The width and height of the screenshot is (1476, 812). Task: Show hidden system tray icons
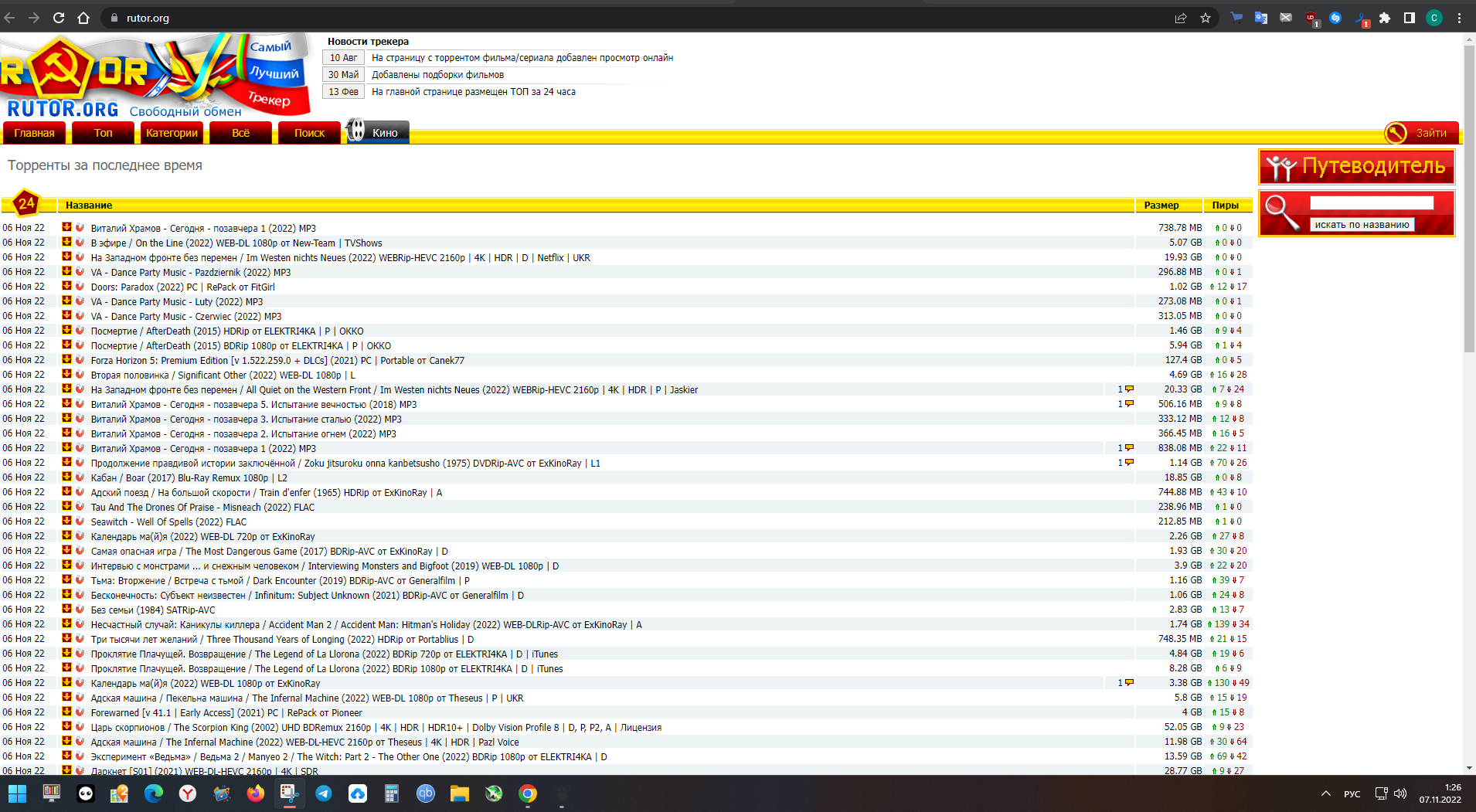coord(1326,793)
